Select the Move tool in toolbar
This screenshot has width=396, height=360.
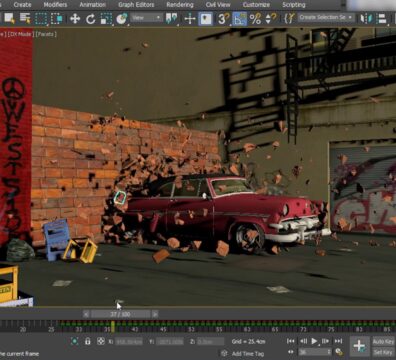pos(75,19)
